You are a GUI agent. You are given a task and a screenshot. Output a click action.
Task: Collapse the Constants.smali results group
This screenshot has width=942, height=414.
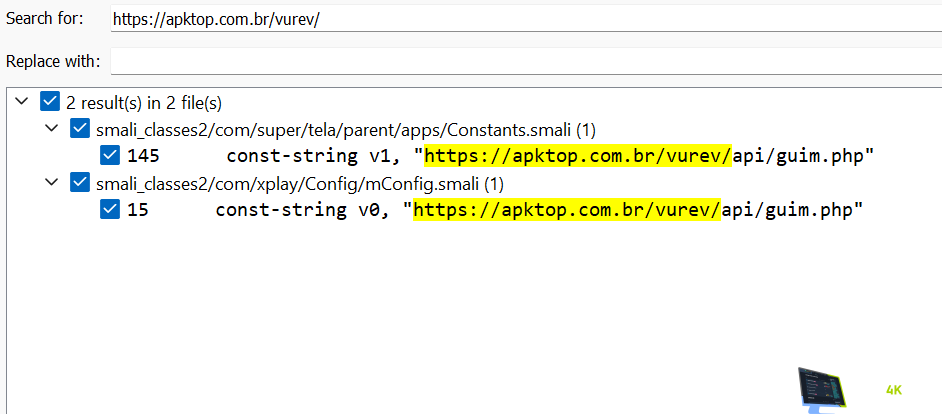click(52, 129)
